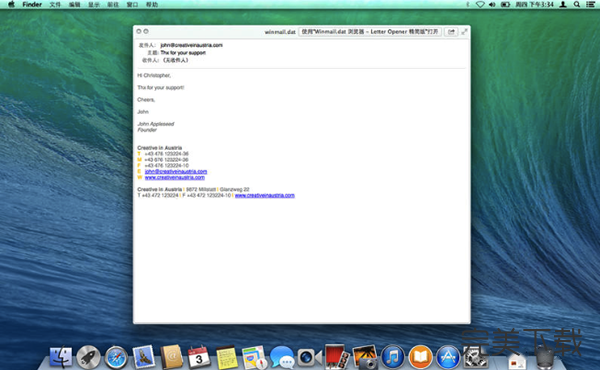Open Finder from the Dock
600x370 pixels.
click(x=60, y=357)
